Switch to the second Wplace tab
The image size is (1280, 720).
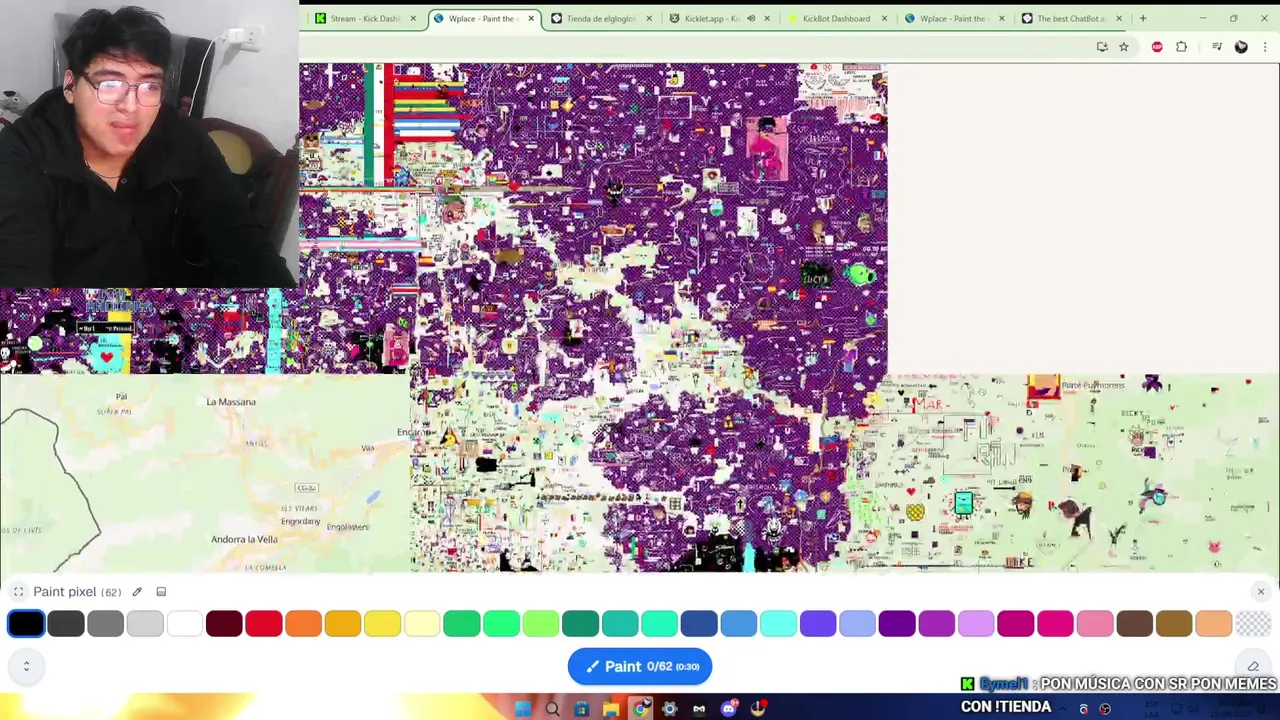[952, 18]
